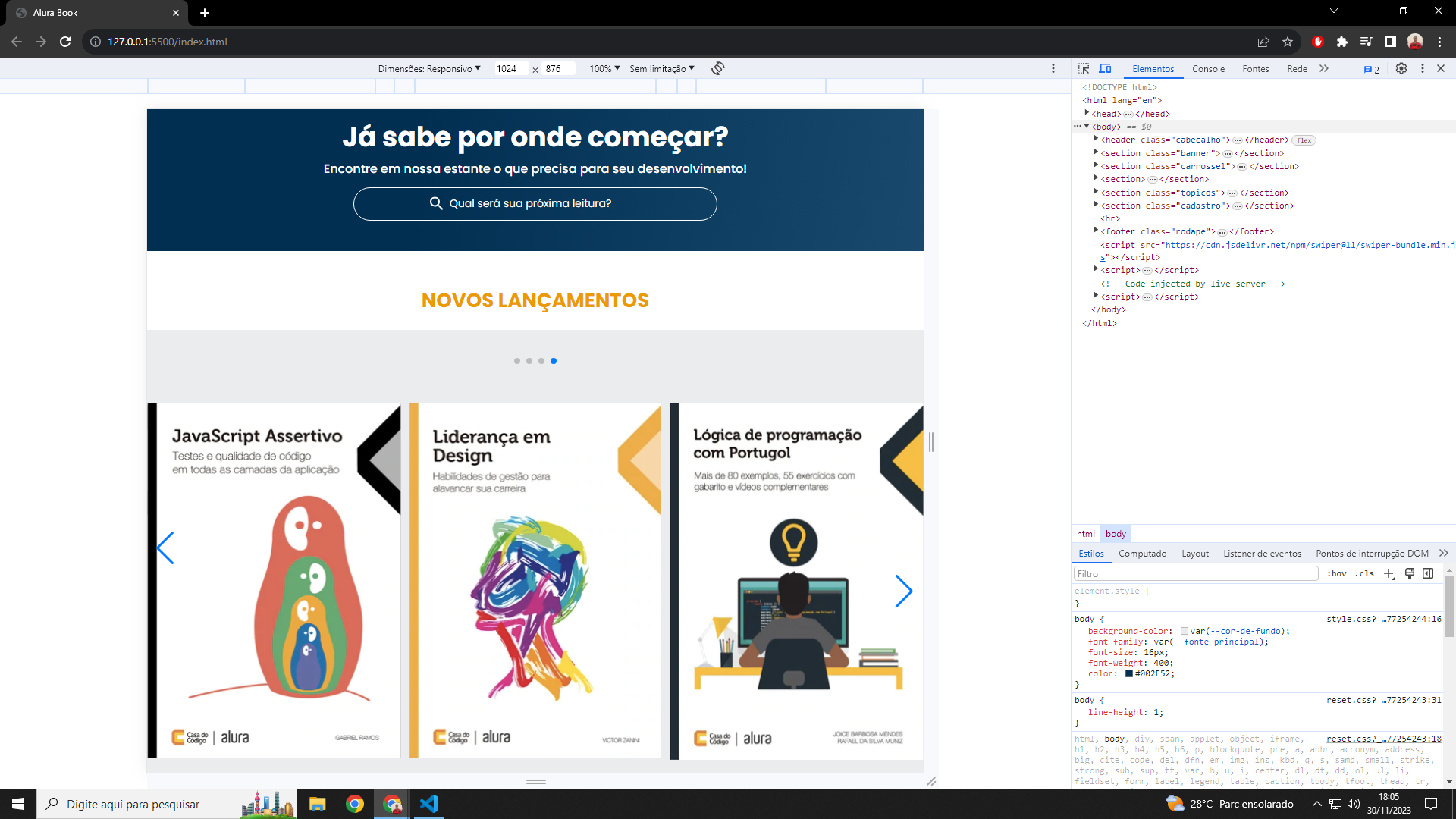The image size is (1456, 819).
Task: Toggle the :hov element state panel
Action: pyautogui.click(x=1337, y=574)
